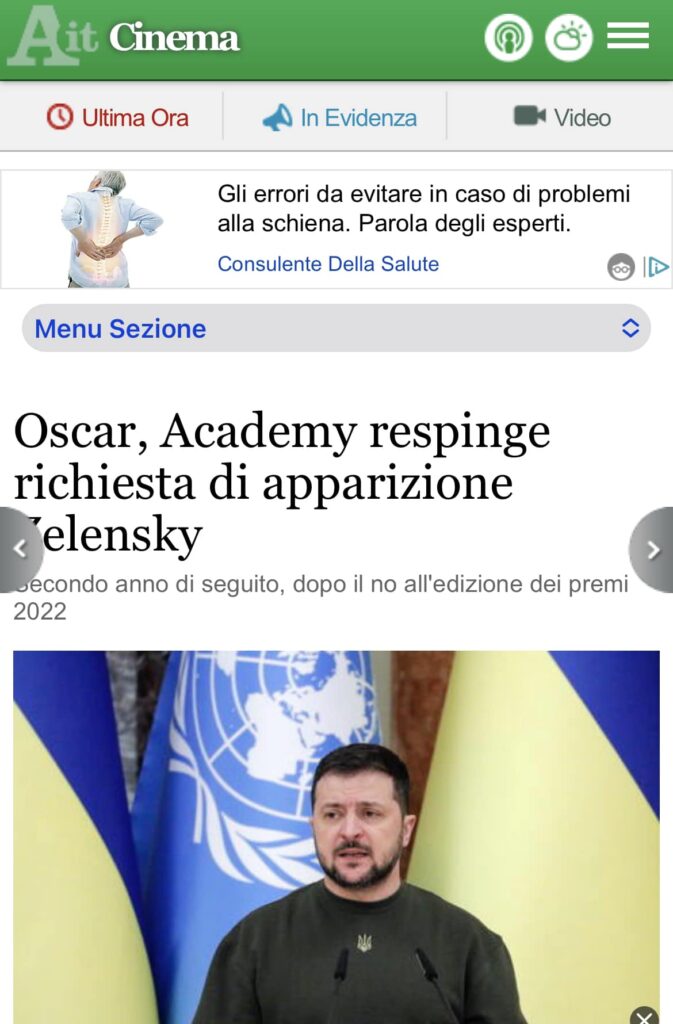Open the In Evidenza tab

339,118
